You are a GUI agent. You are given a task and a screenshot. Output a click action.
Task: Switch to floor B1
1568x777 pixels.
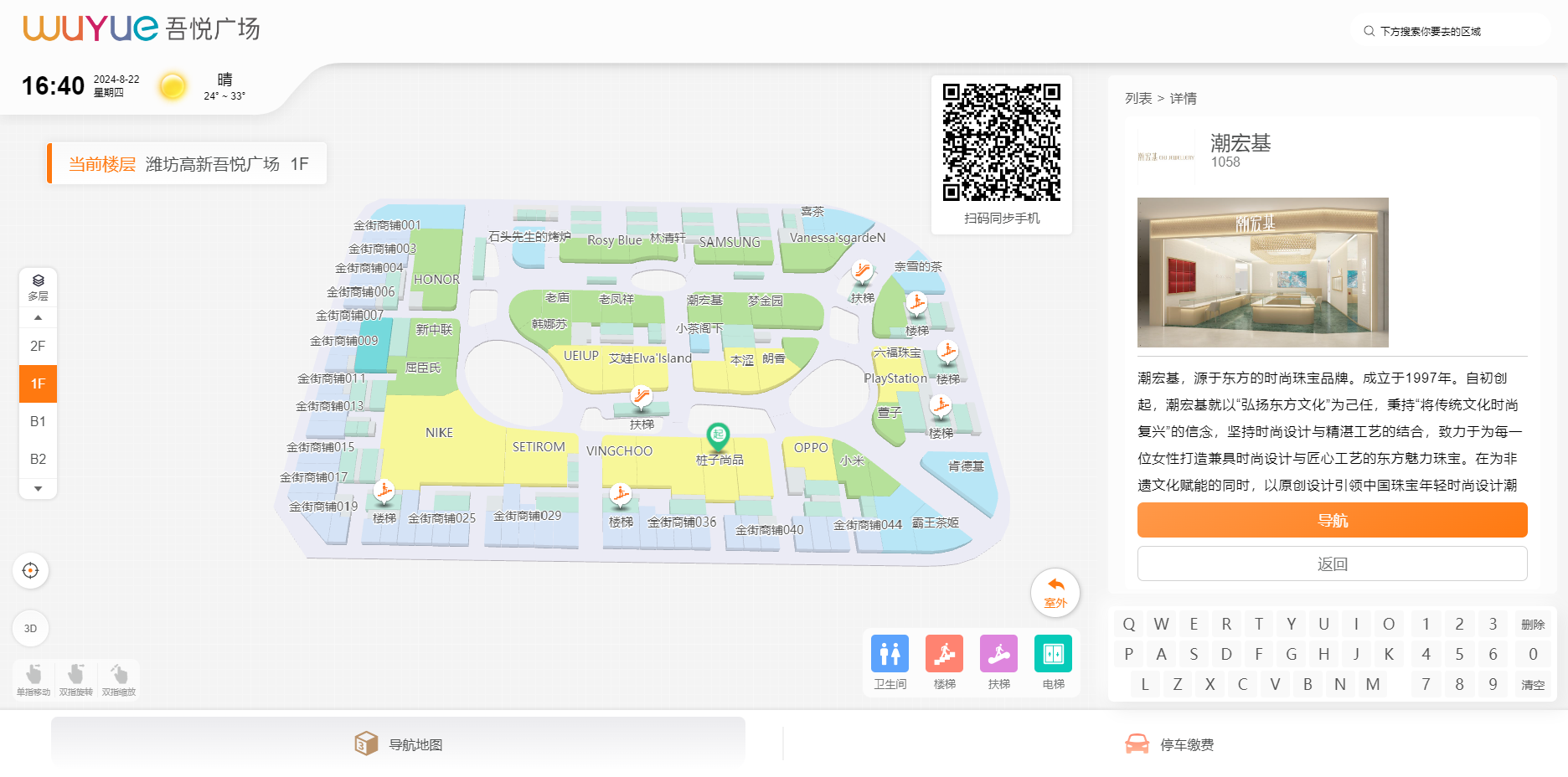coord(38,421)
